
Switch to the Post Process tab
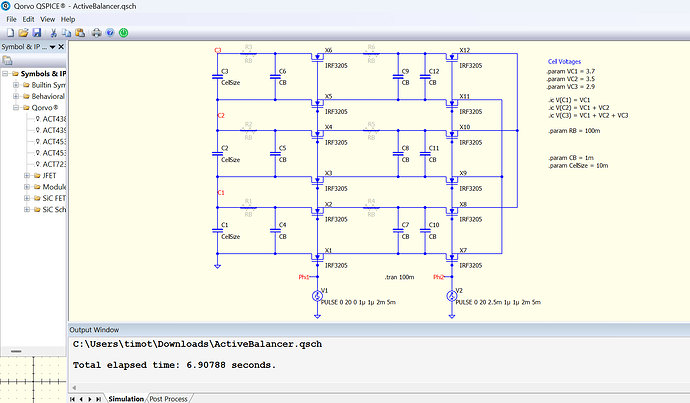[169, 399]
